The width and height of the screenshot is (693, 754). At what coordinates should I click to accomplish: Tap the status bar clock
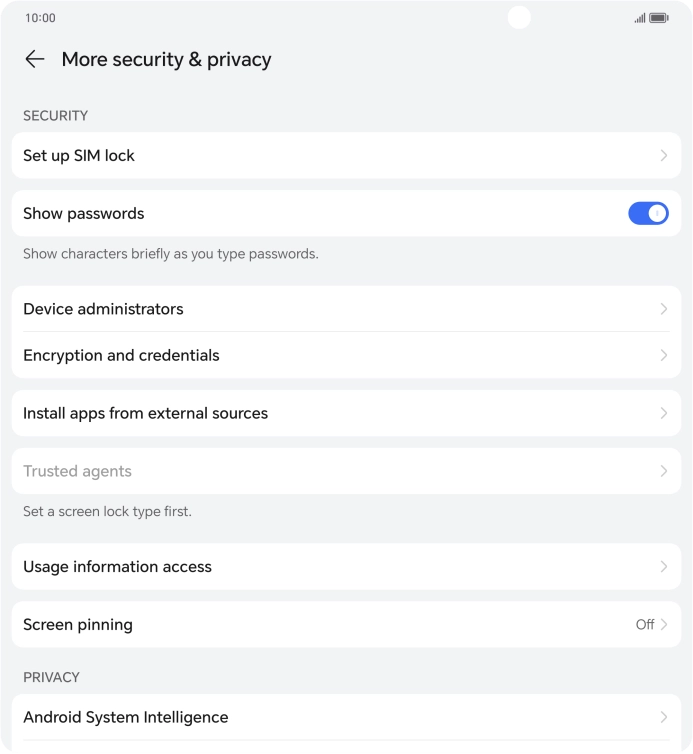click(x=40, y=18)
